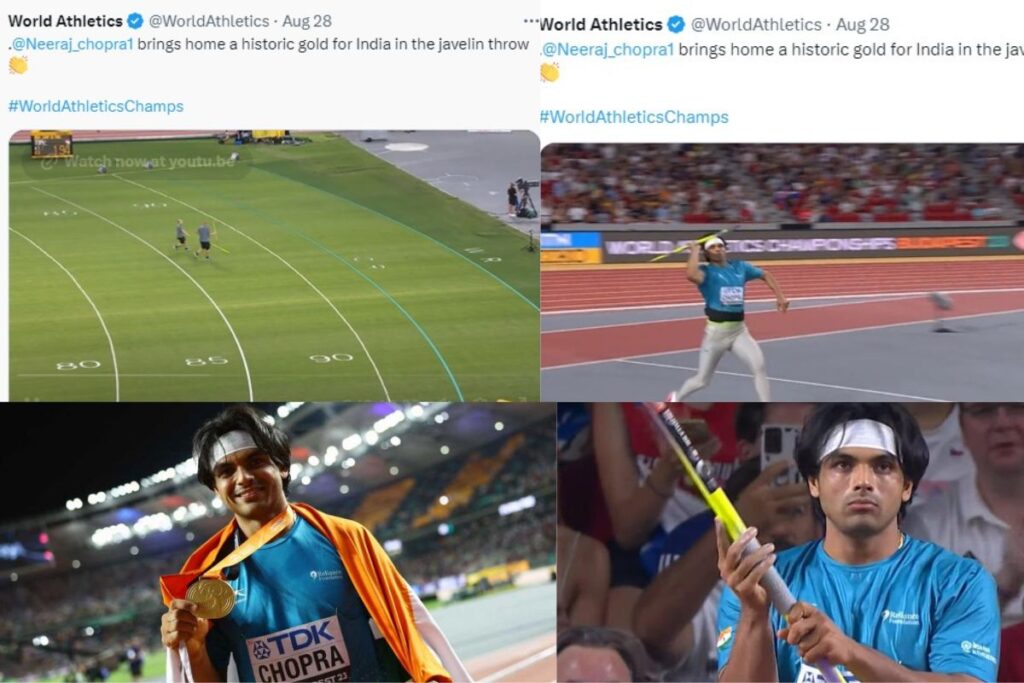
Task: Open the three-dot more options menu
Action: pos(531,22)
